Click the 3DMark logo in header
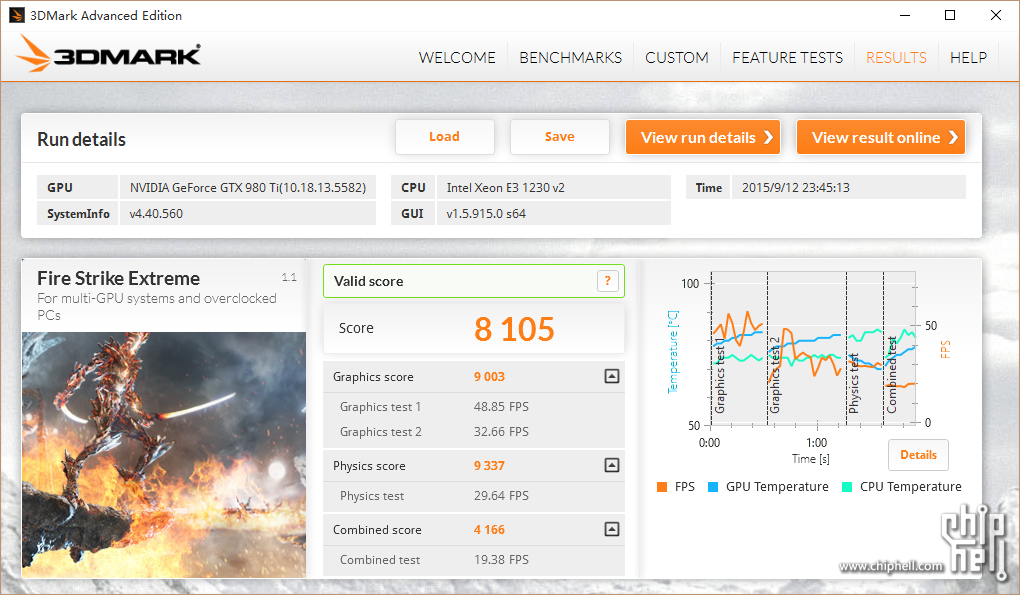 pos(109,54)
